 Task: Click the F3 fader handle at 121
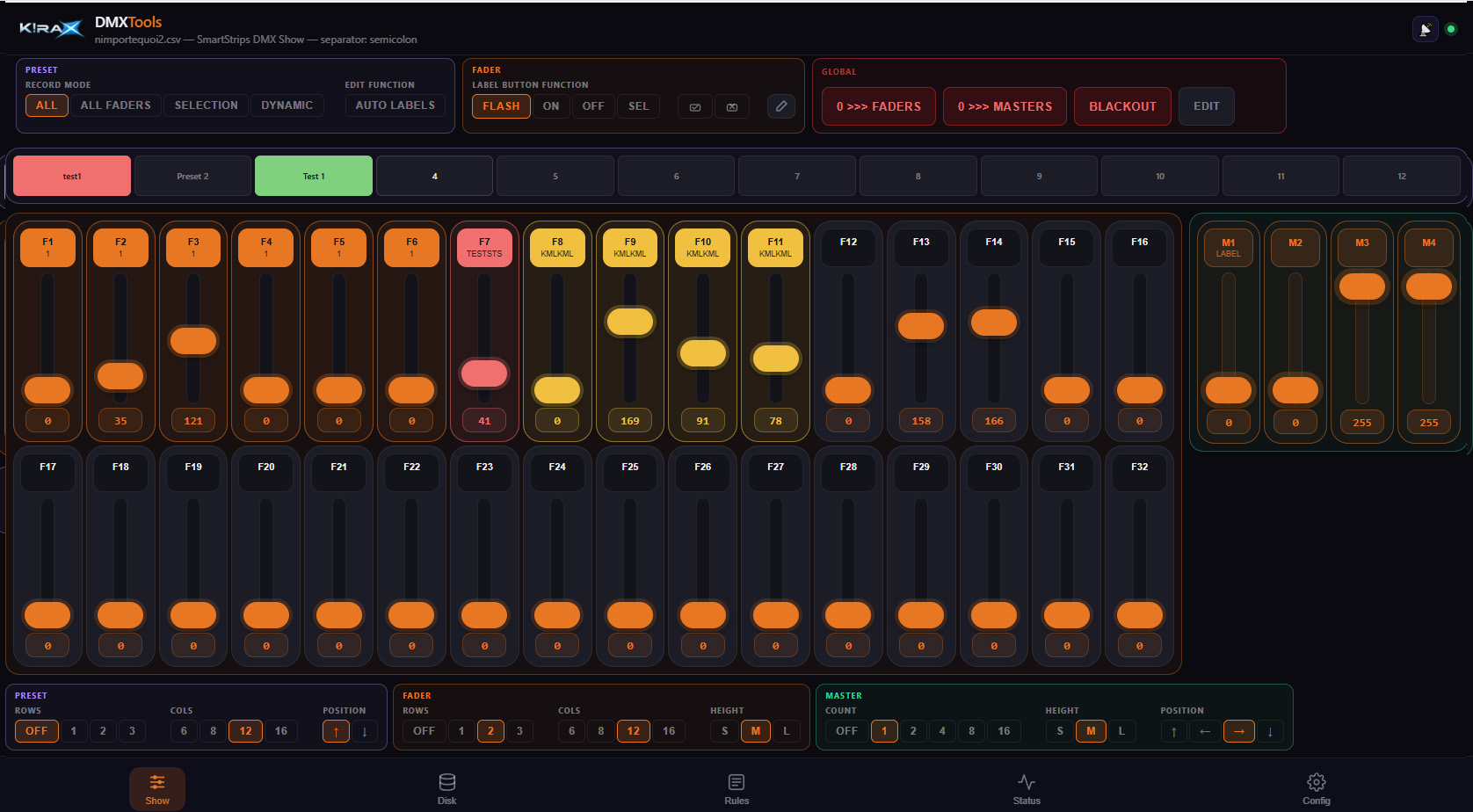[193, 341]
